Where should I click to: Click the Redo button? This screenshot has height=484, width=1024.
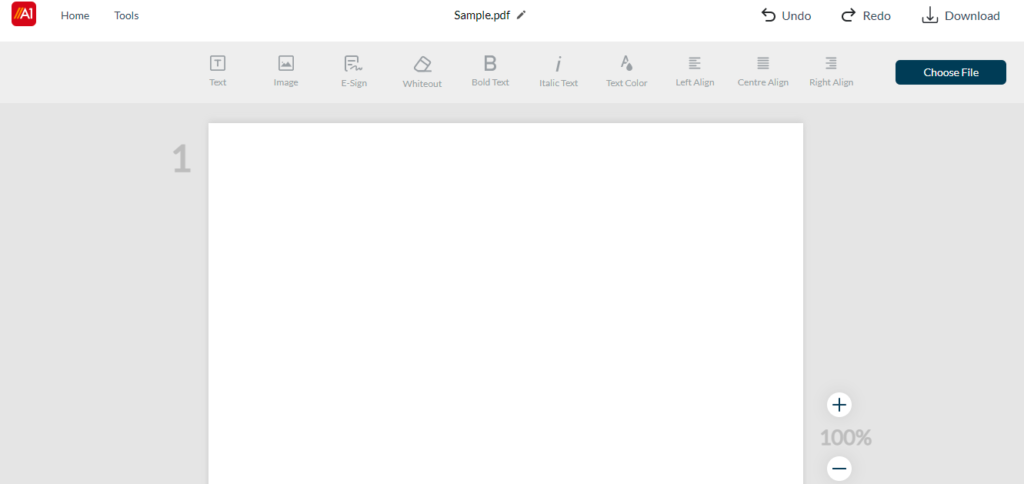click(865, 15)
